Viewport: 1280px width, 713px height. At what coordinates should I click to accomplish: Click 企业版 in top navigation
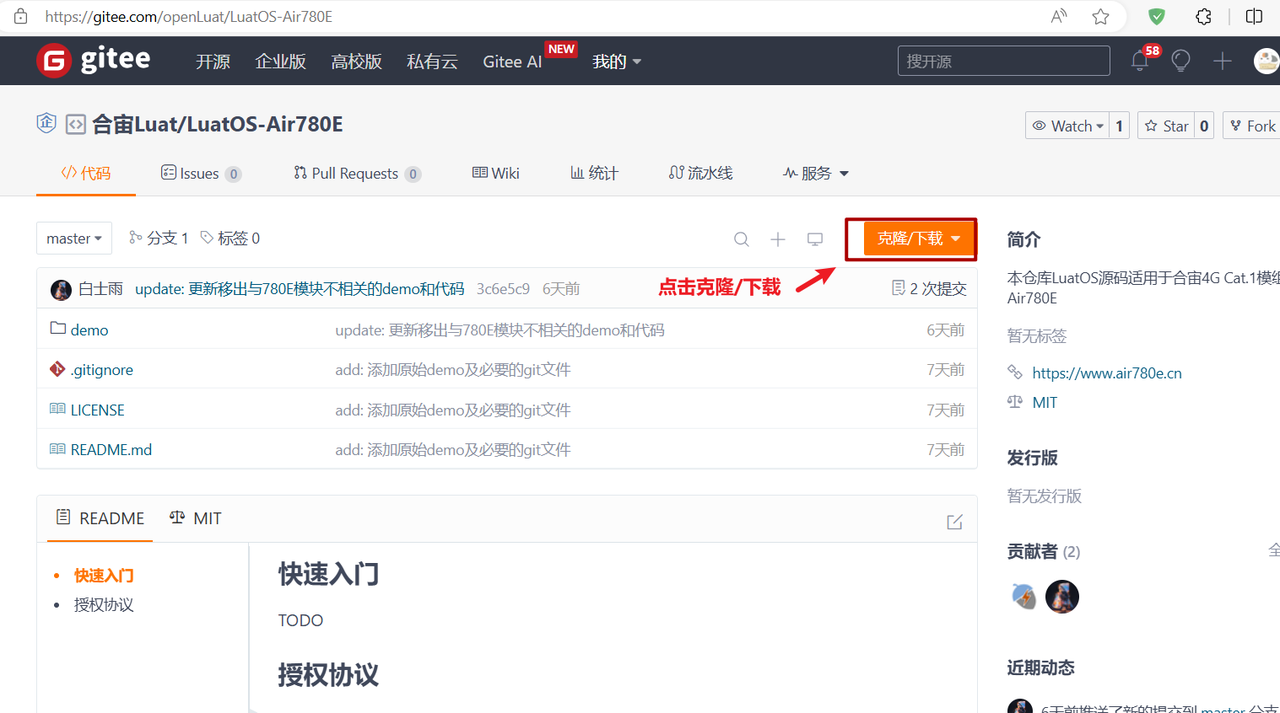[x=281, y=61]
